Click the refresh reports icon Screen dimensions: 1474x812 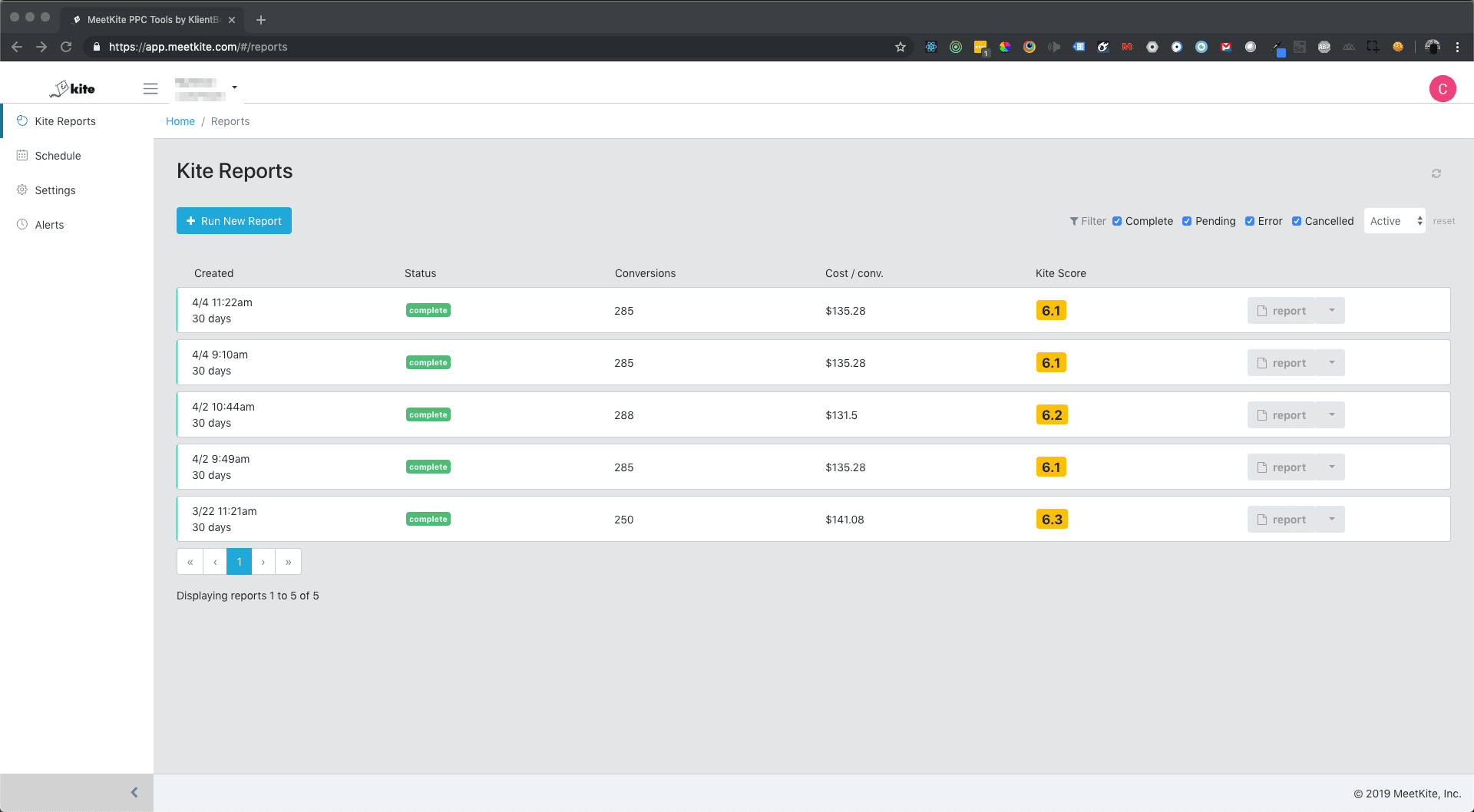click(1436, 173)
